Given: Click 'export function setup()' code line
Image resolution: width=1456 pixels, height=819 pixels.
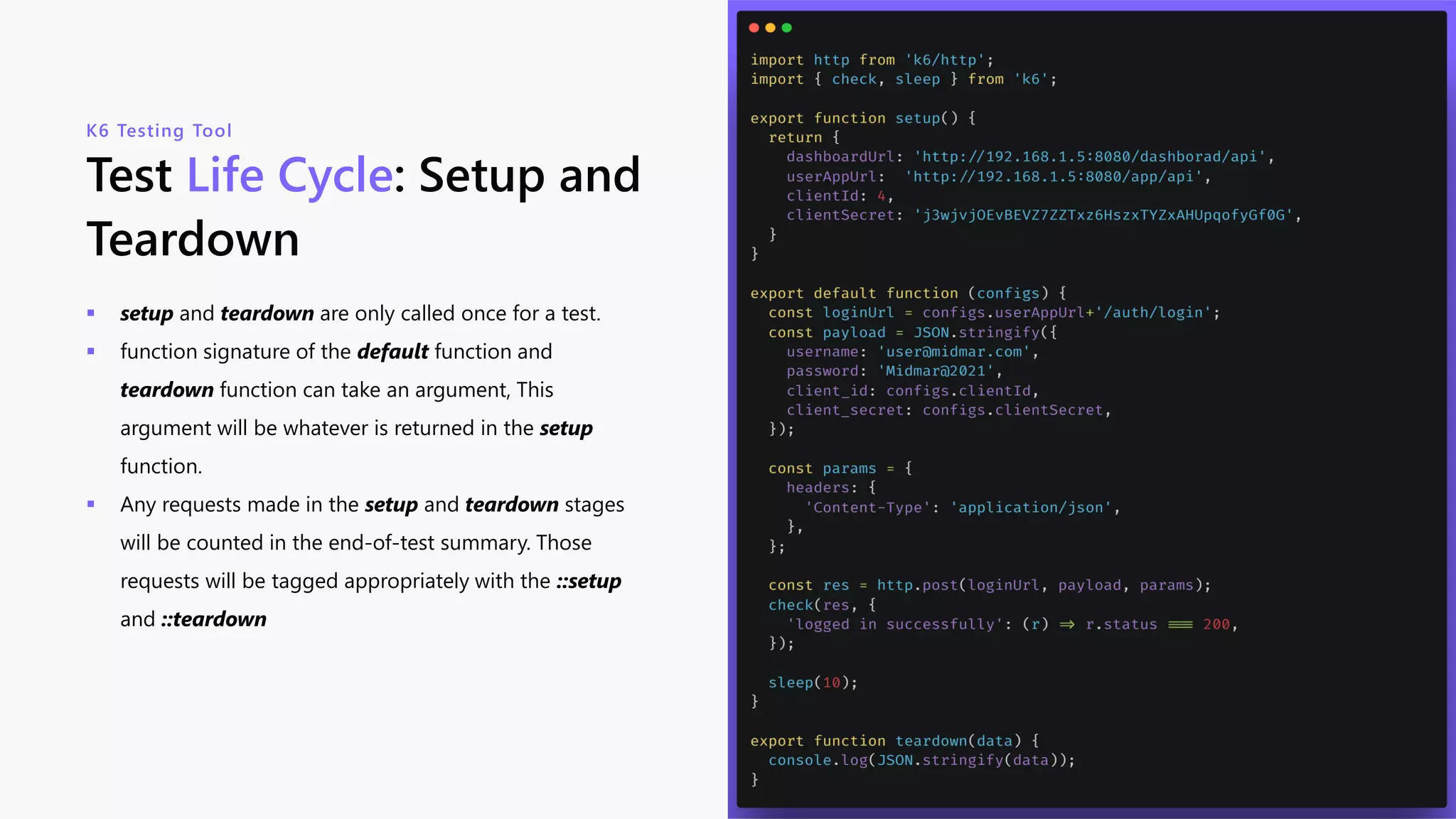Looking at the screenshot, I should 863,118.
